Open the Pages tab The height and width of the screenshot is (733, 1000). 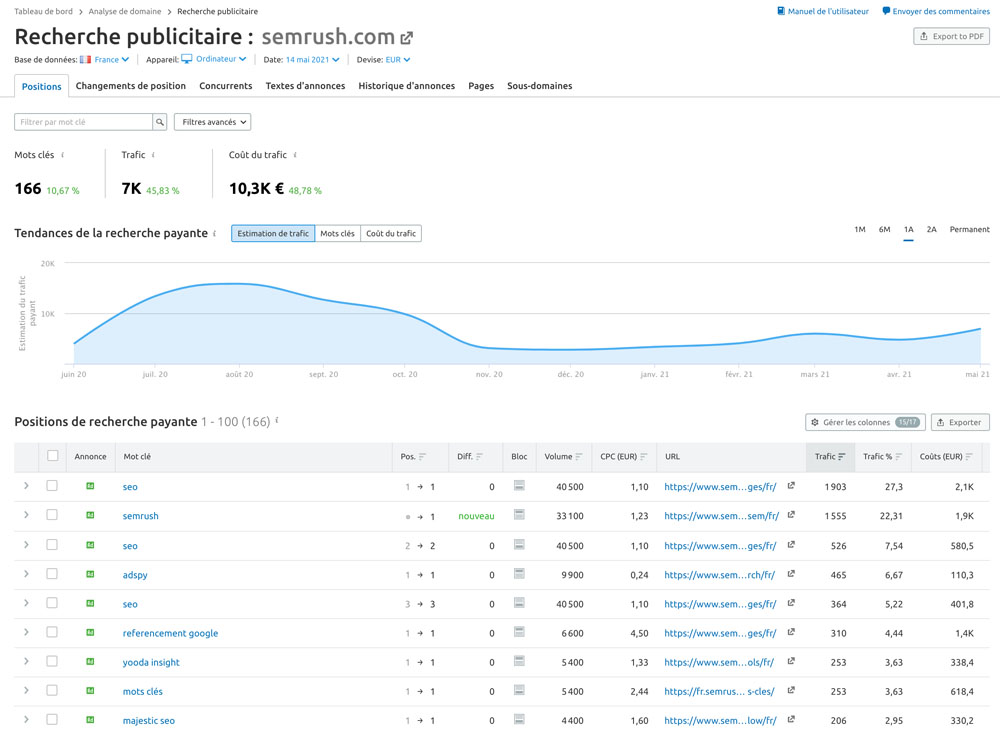[481, 86]
